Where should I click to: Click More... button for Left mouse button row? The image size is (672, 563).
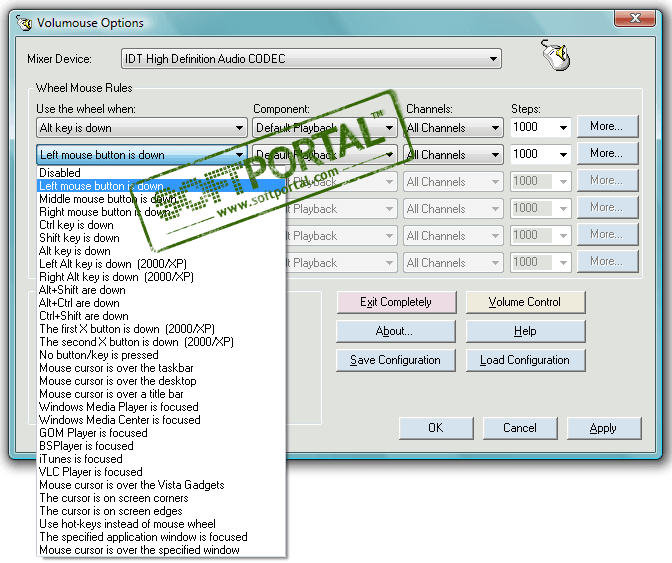(607, 153)
